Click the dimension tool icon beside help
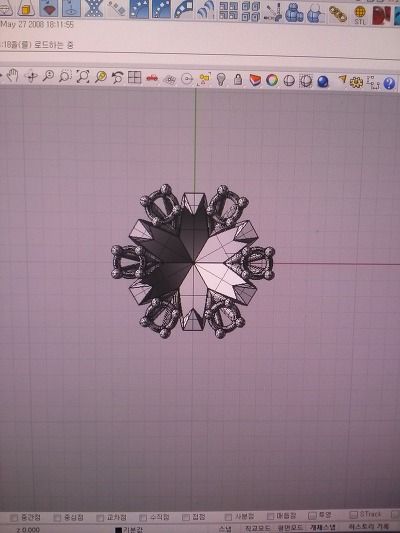The height and width of the screenshot is (533, 400). (x=373, y=83)
